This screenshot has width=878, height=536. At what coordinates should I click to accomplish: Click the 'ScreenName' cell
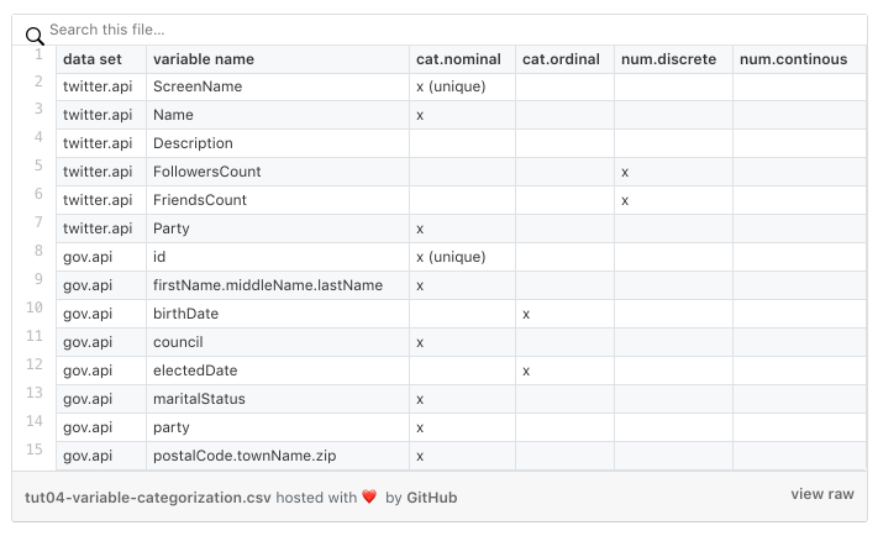pyautogui.click(x=198, y=87)
